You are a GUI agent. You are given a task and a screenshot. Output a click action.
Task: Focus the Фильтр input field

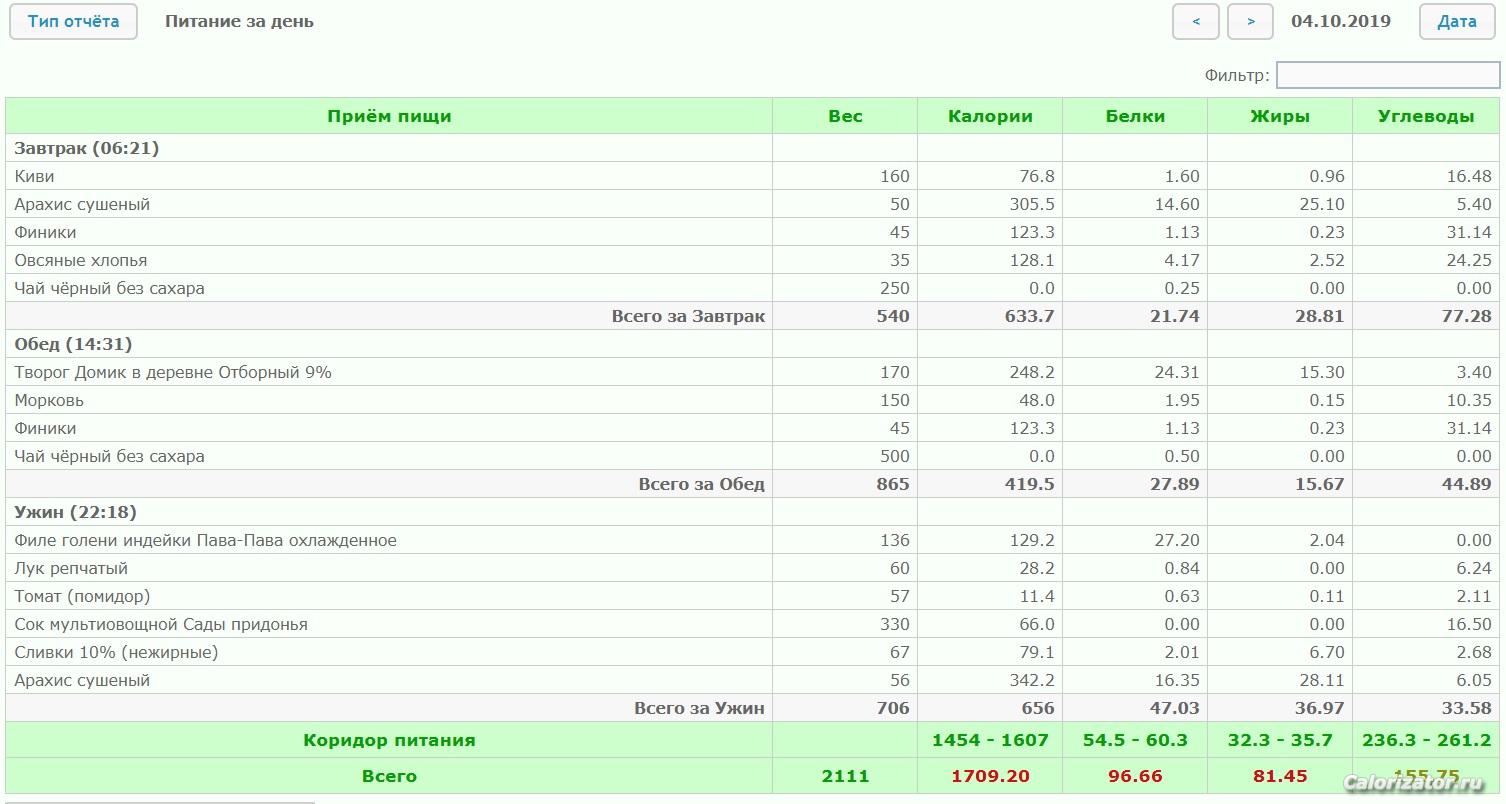(x=1388, y=75)
